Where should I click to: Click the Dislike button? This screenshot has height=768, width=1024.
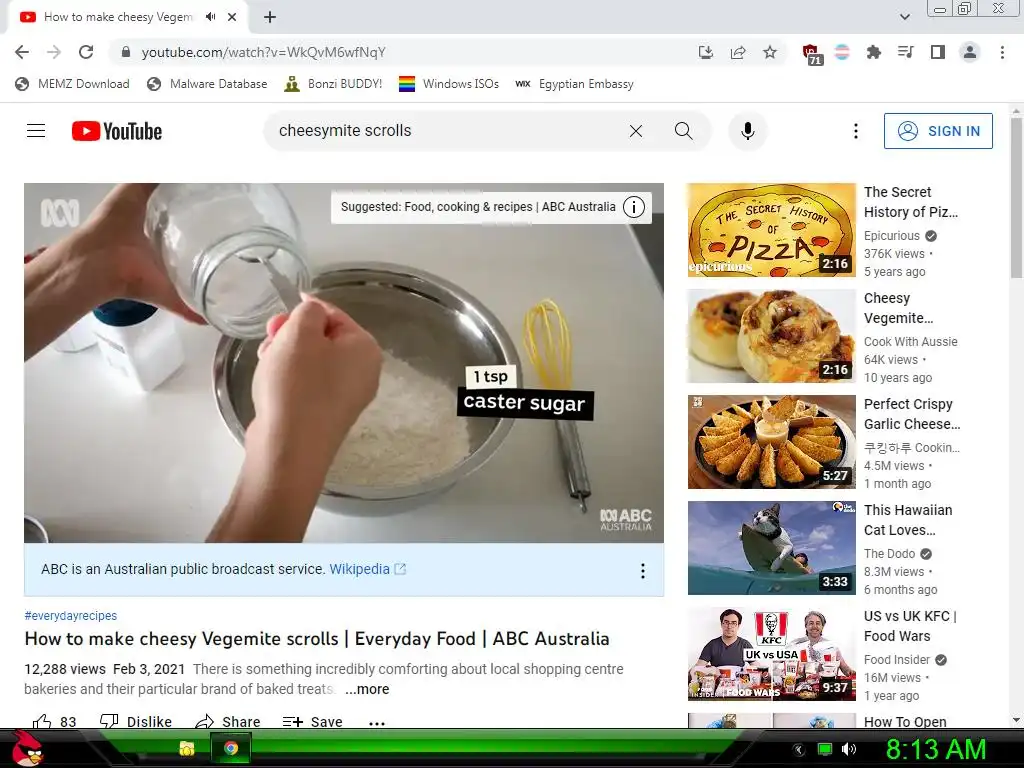coord(136,721)
